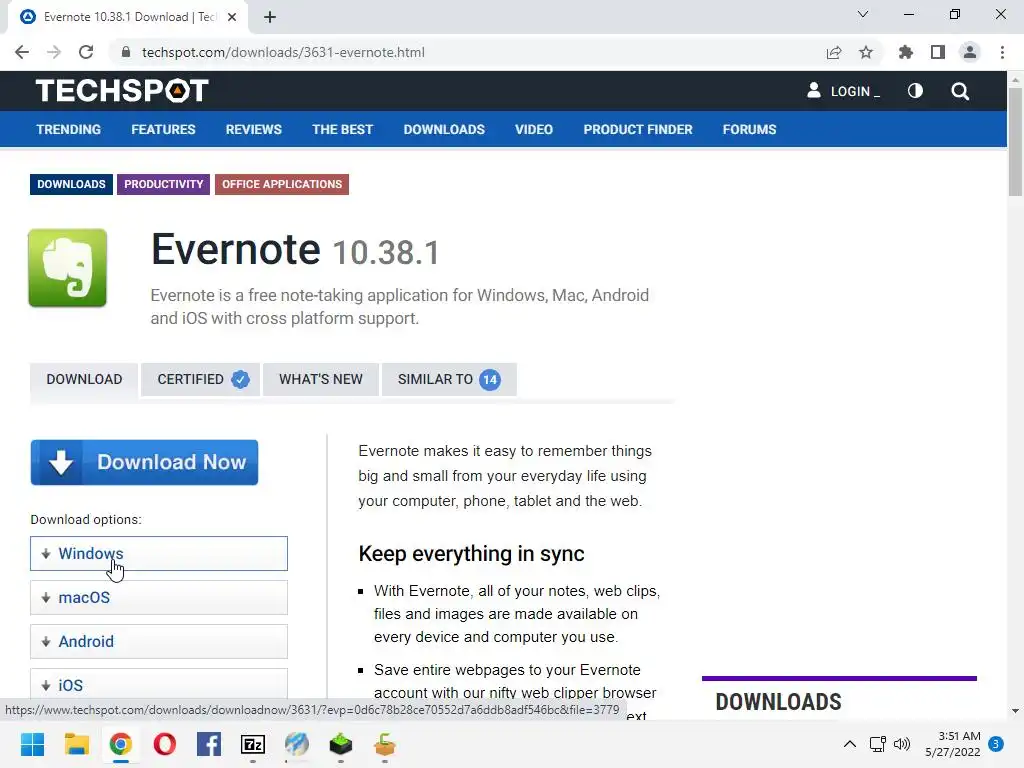The image size is (1024, 768).
Task: Open the extensions puzzle icon
Action: 906,52
